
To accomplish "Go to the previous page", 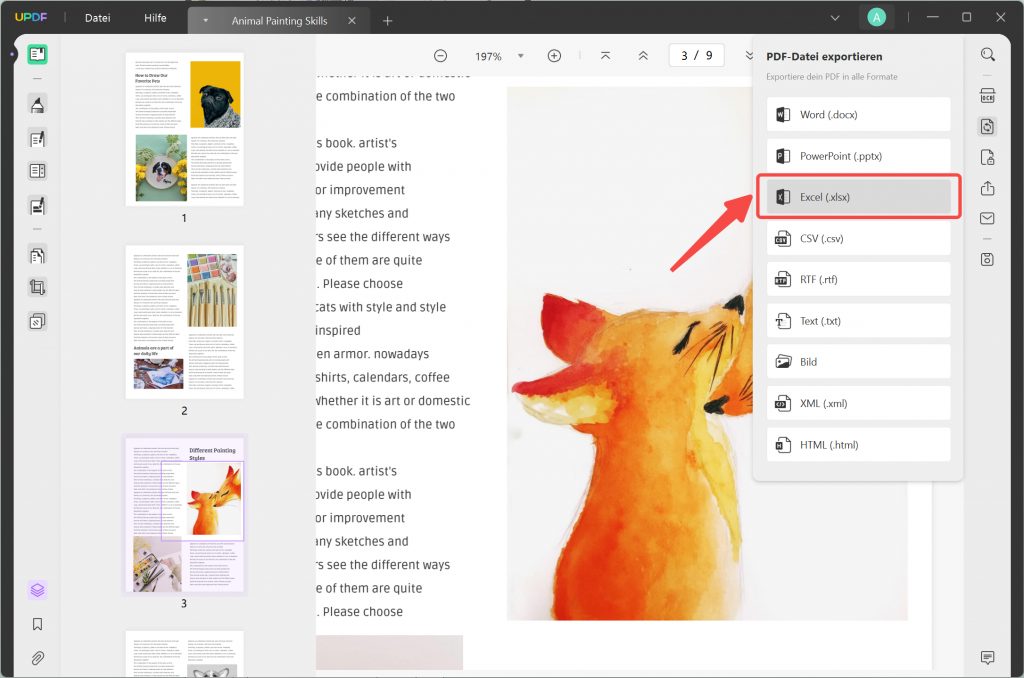I will tap(643, 56).
